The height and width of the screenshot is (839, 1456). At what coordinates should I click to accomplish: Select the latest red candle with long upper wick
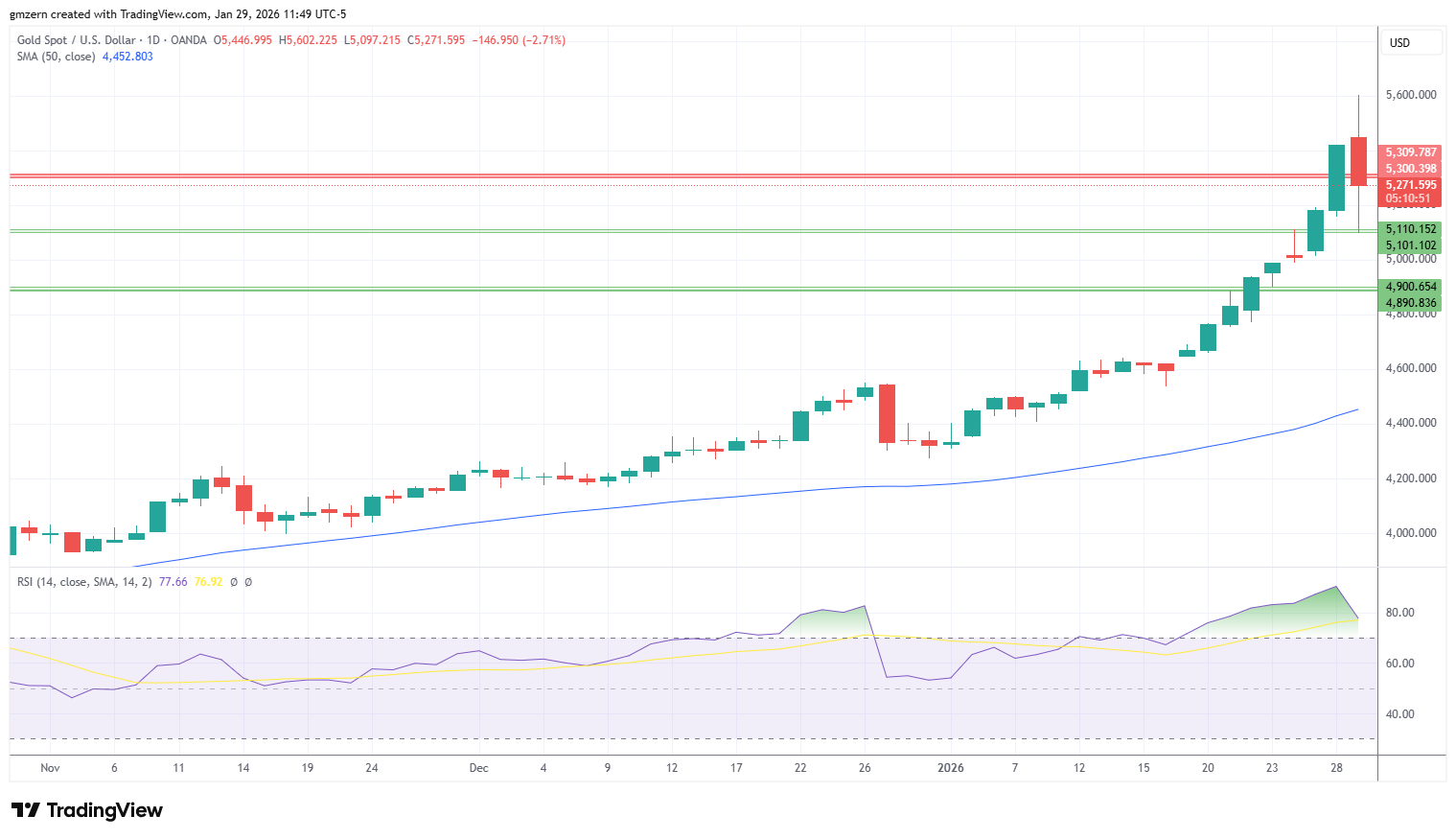pos(1358,161)
